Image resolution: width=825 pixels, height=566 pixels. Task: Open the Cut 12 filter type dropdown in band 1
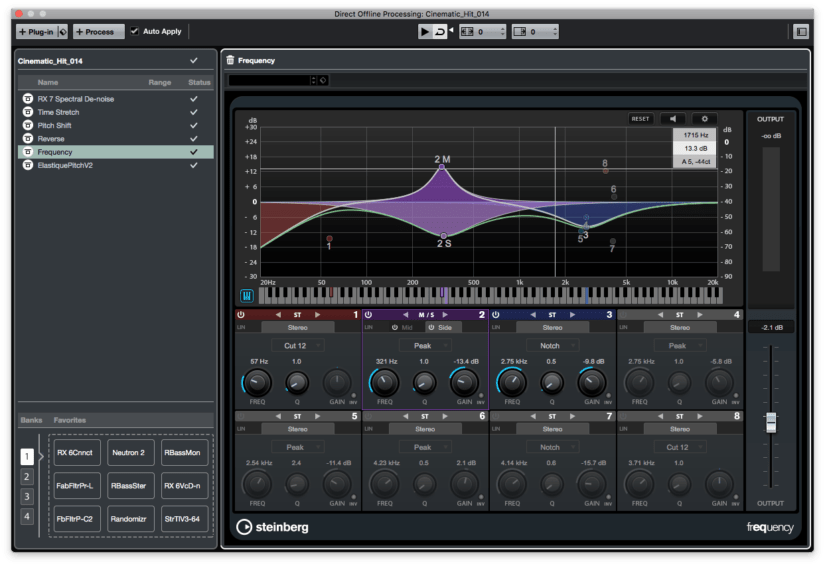(x=297, y=346)
